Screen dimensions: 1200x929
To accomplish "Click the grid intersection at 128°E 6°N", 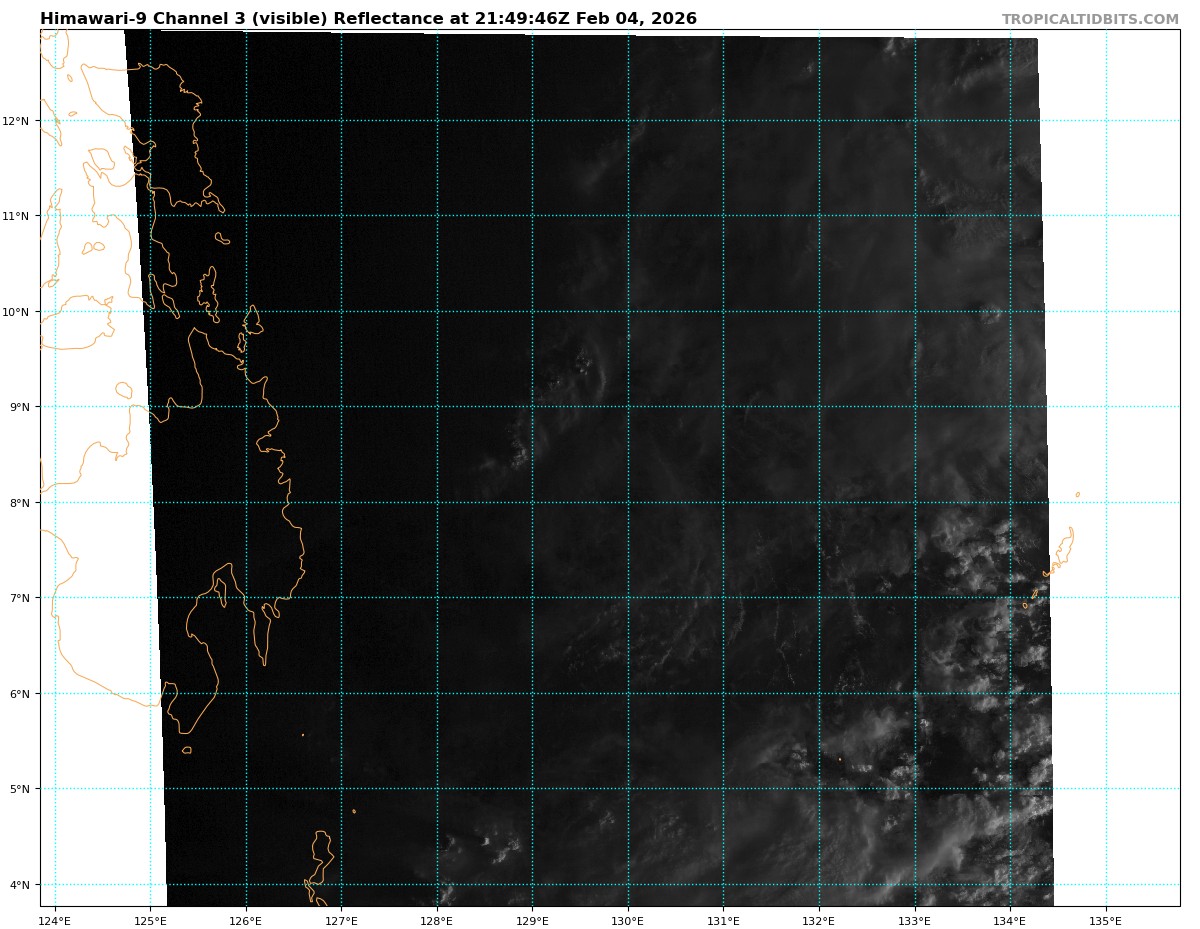I will click(437, 694).
